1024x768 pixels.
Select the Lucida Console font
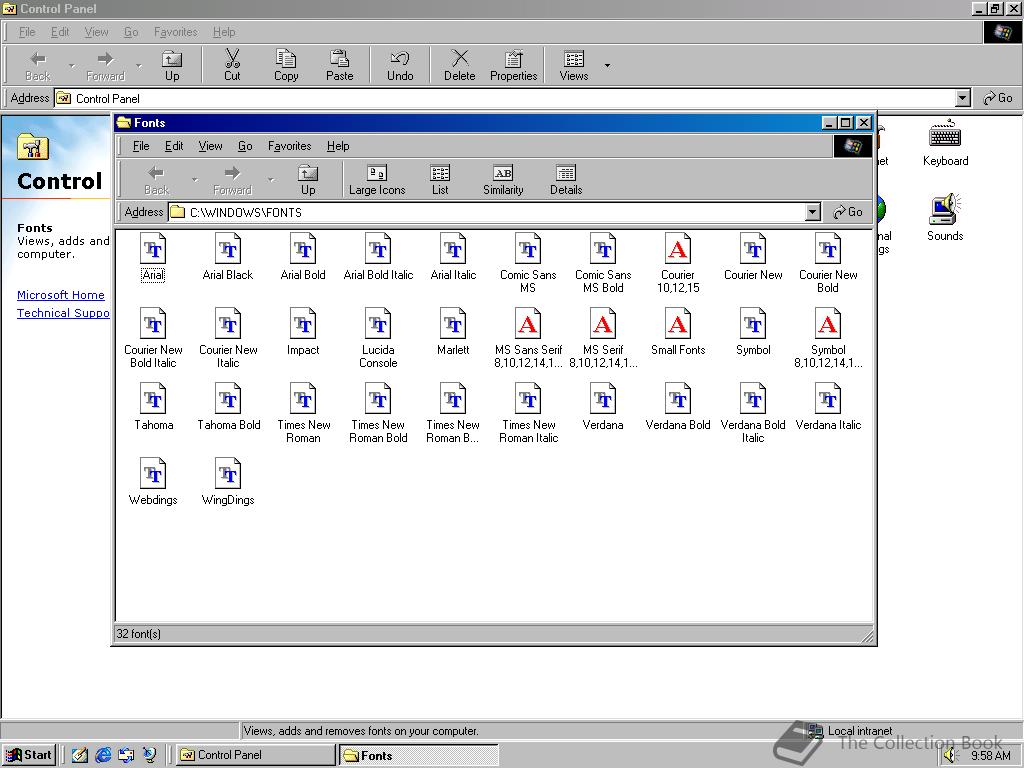click(x=378, y=338)
